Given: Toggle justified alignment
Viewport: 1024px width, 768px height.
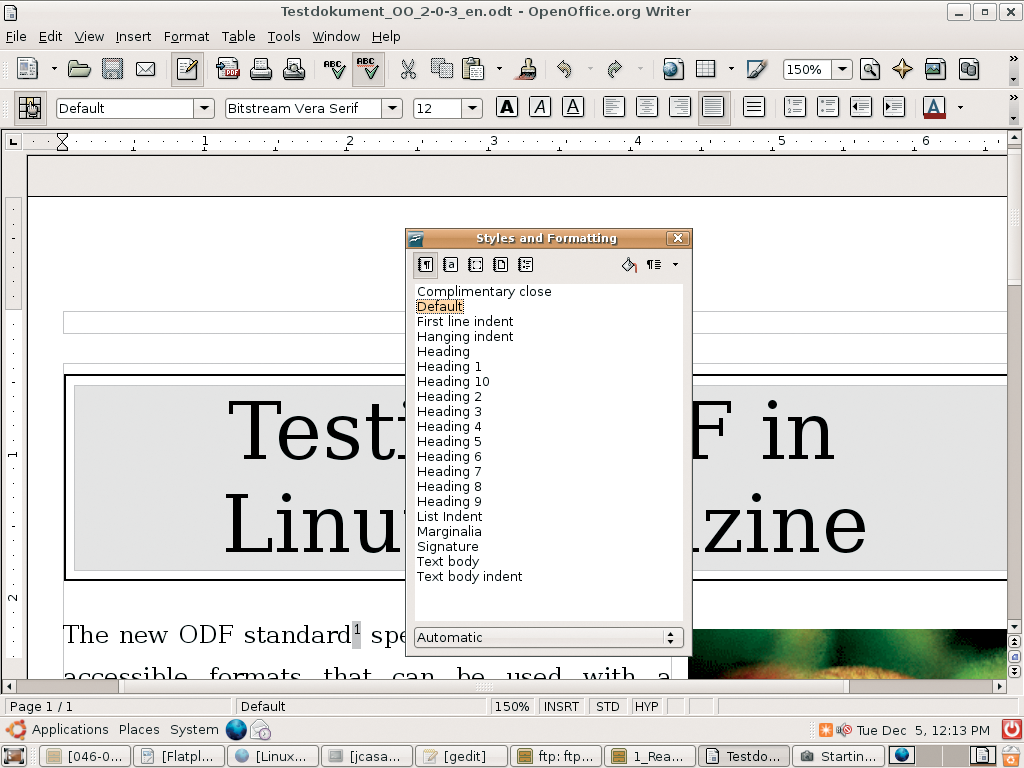Looking at the screenshot, I should [x=713, y=107].
